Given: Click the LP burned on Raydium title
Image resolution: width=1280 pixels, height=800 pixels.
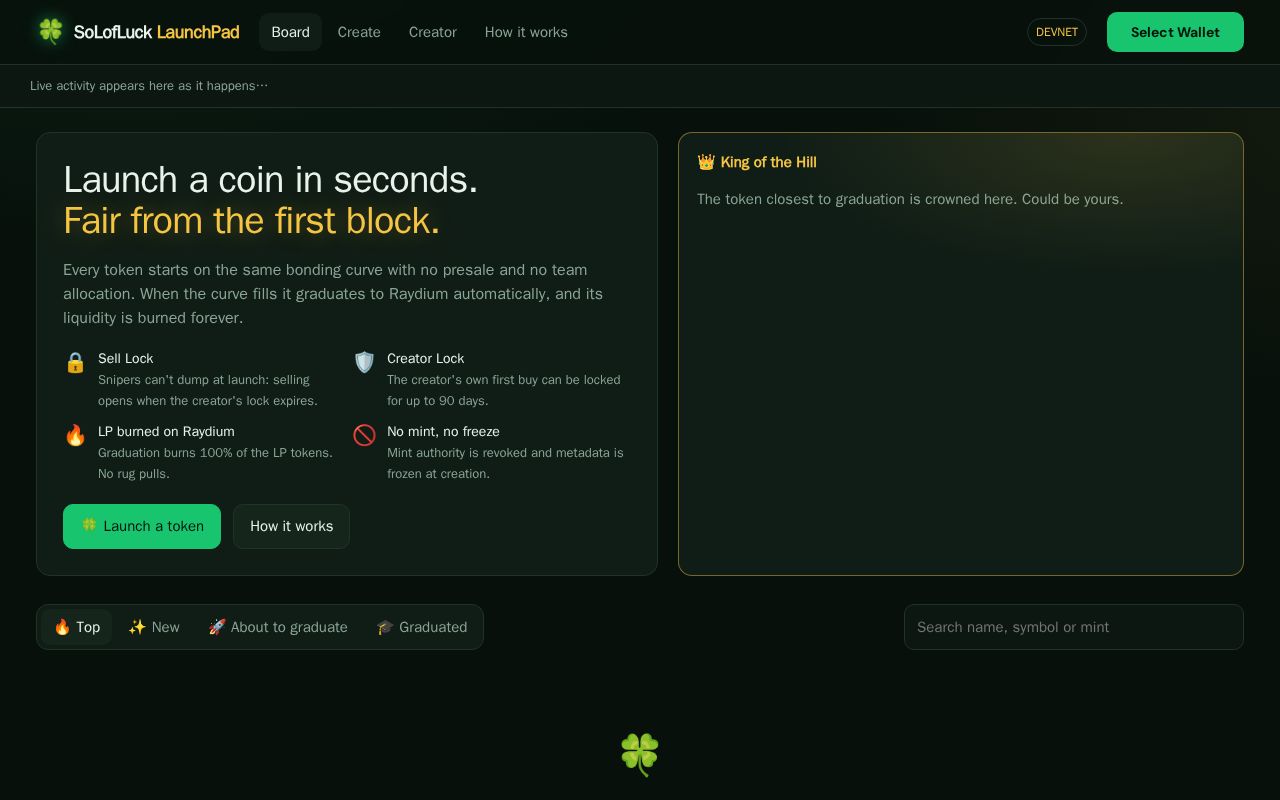Looking at the screenshot, I should [x=166, y=431].
